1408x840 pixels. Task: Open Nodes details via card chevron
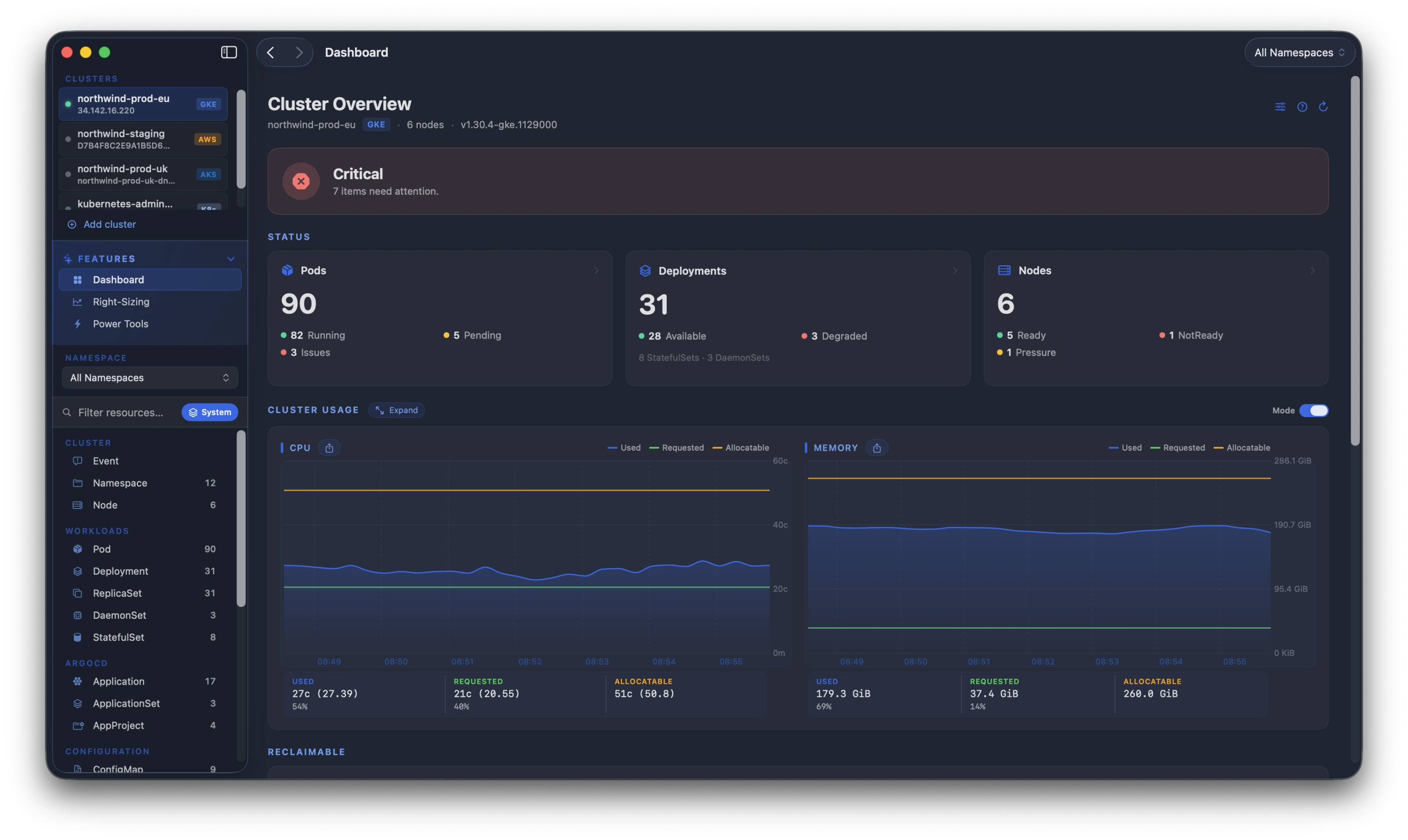[x=1312, y=271]
